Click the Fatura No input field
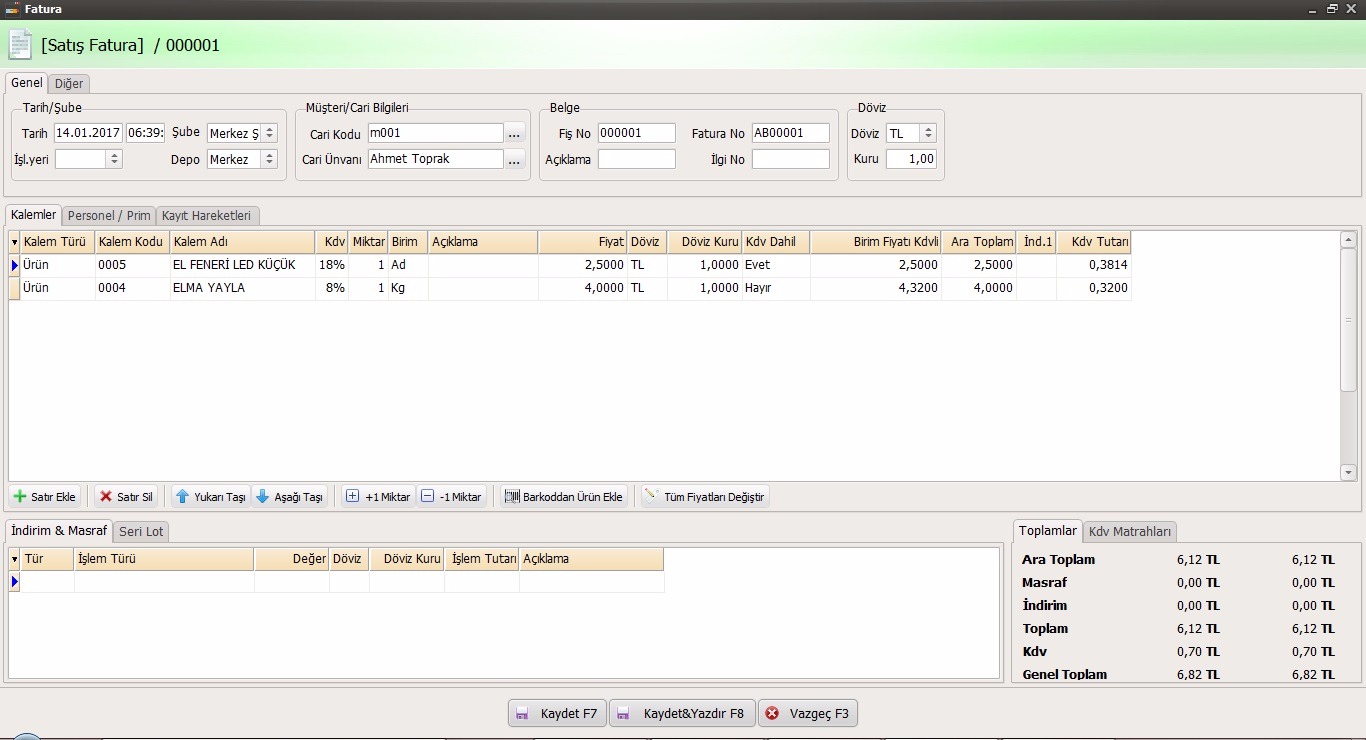 pyautogui.click(x=790, y=133)
